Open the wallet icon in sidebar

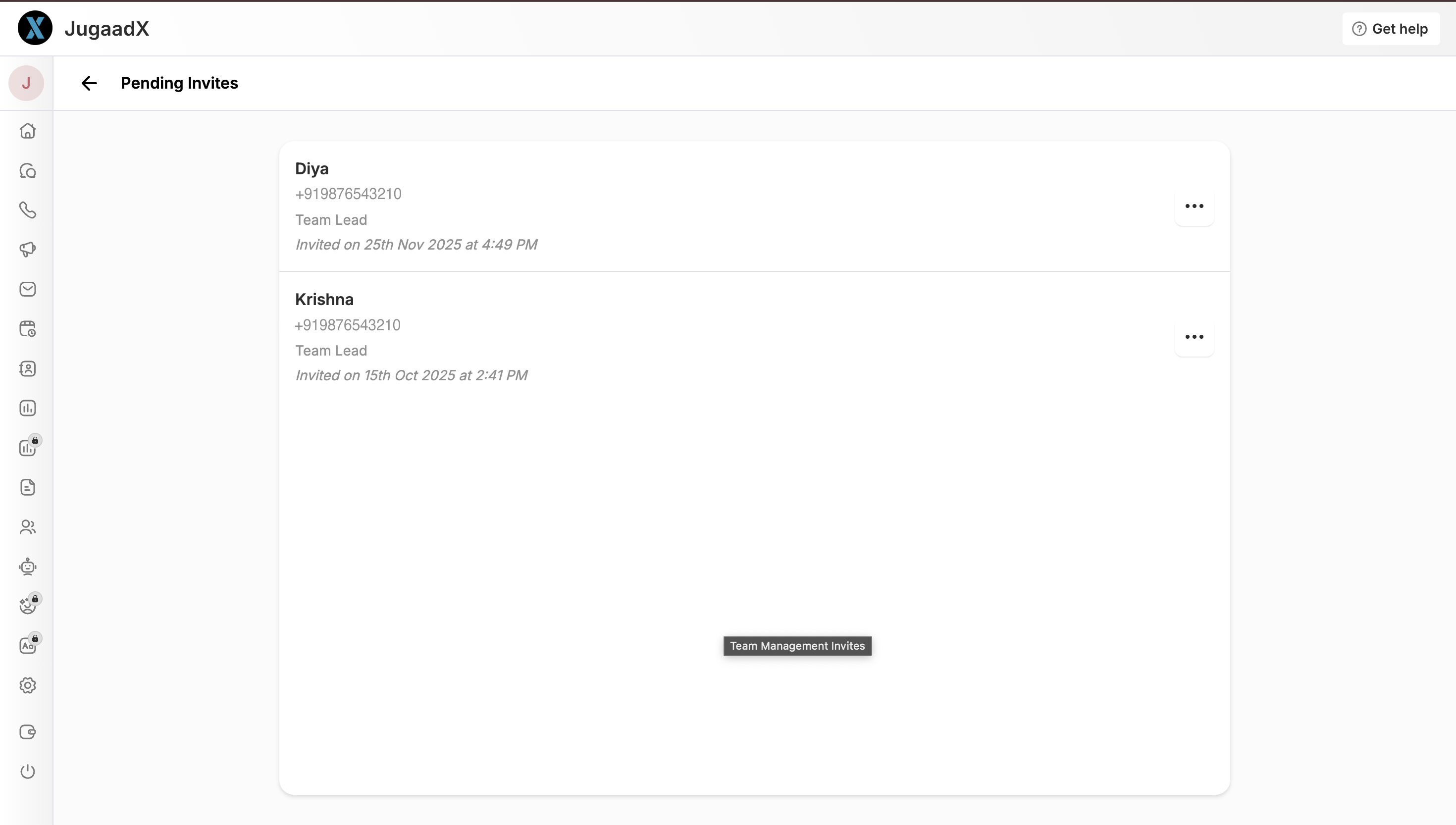[27, 731]
